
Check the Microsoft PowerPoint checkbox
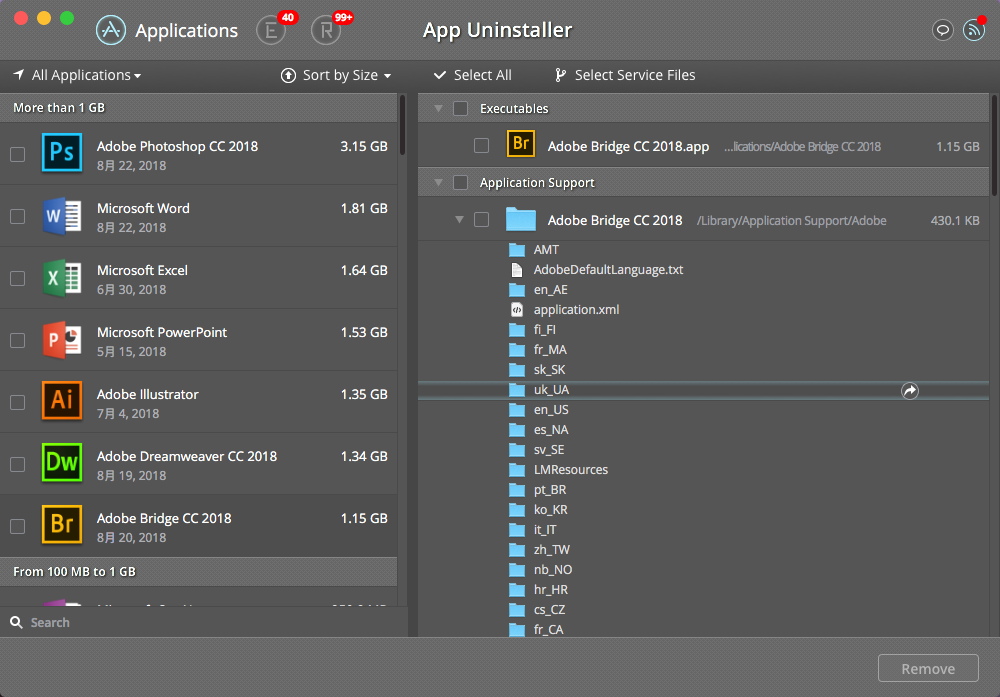(18, 341)
